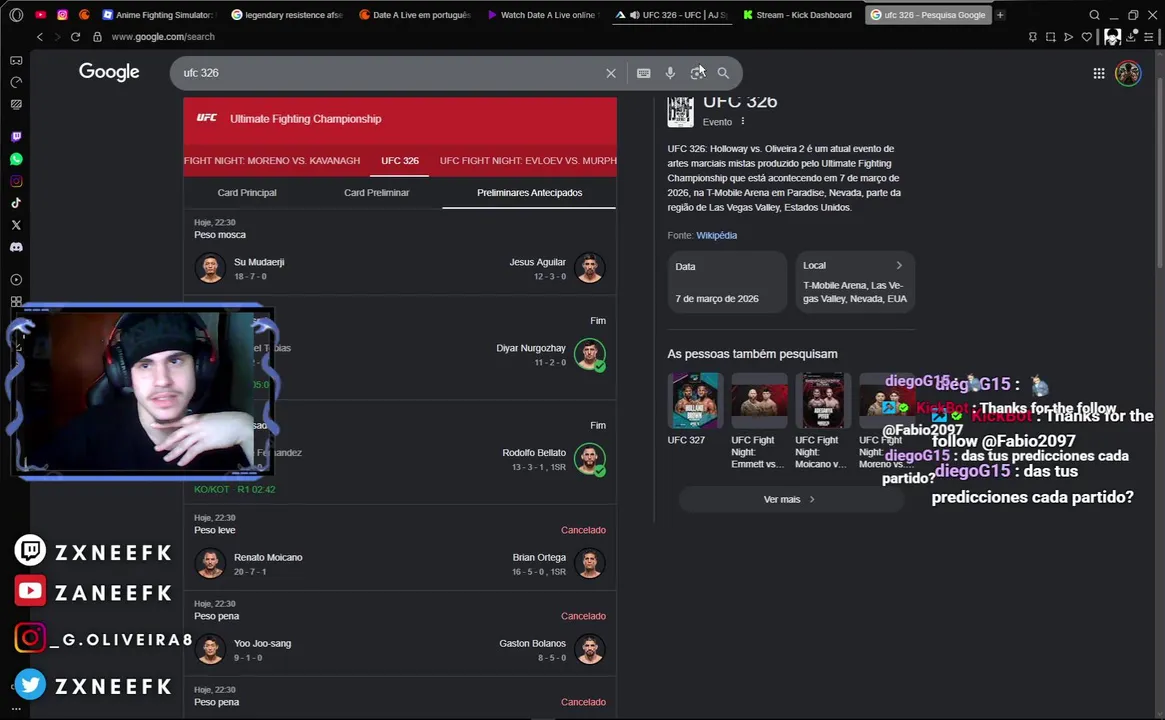Open the on-screen keyboard input tool
This screenshot has height=720, width=1165.
643,73
